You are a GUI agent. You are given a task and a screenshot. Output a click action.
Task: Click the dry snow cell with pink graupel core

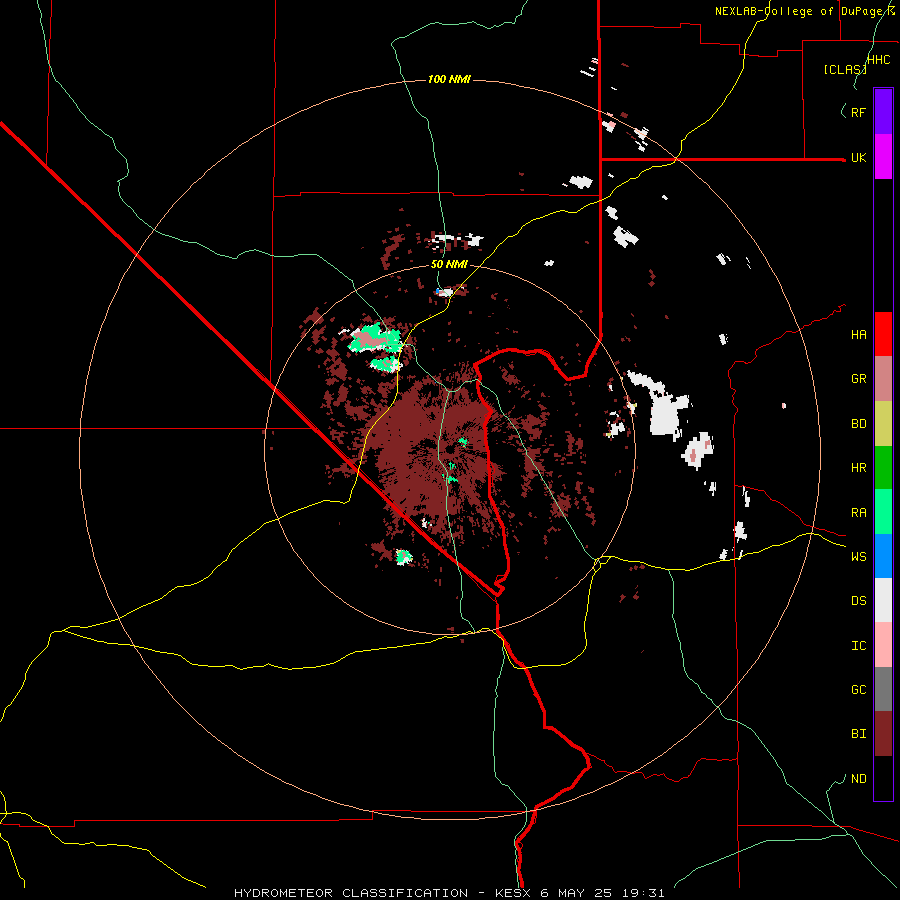pyautogui.click(x=698, y=451)
